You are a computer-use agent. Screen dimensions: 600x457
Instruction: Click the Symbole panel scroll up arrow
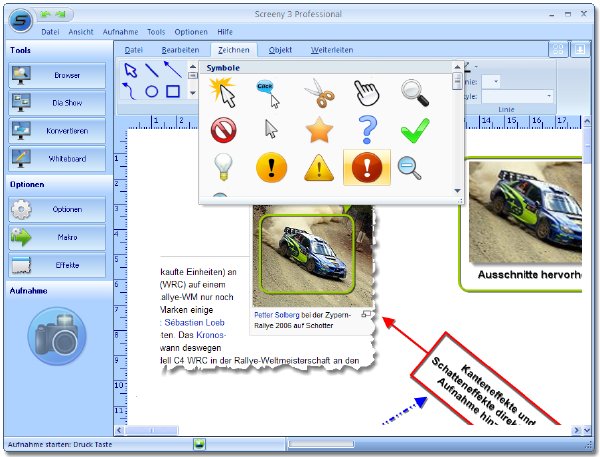[457, 67]
